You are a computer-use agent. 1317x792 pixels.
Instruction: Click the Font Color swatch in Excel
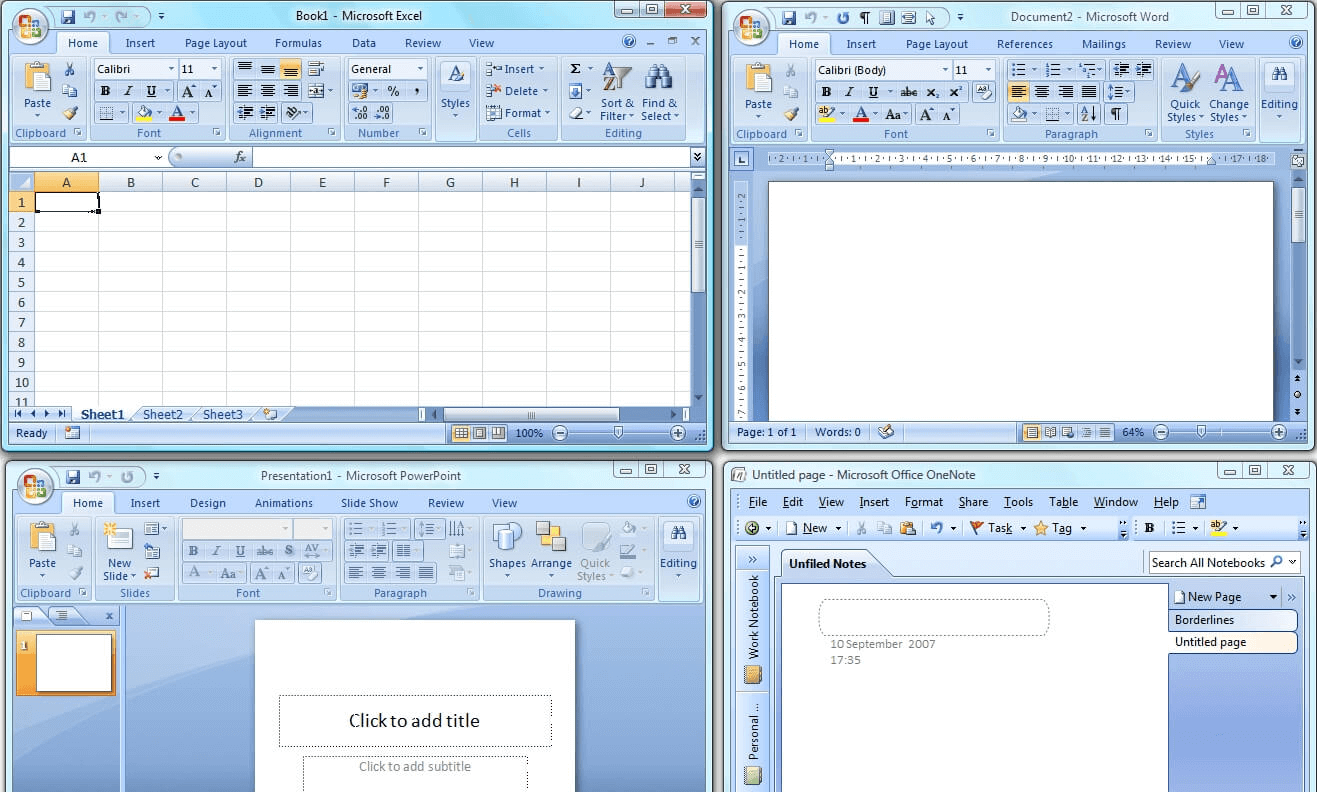pos(177,113)
